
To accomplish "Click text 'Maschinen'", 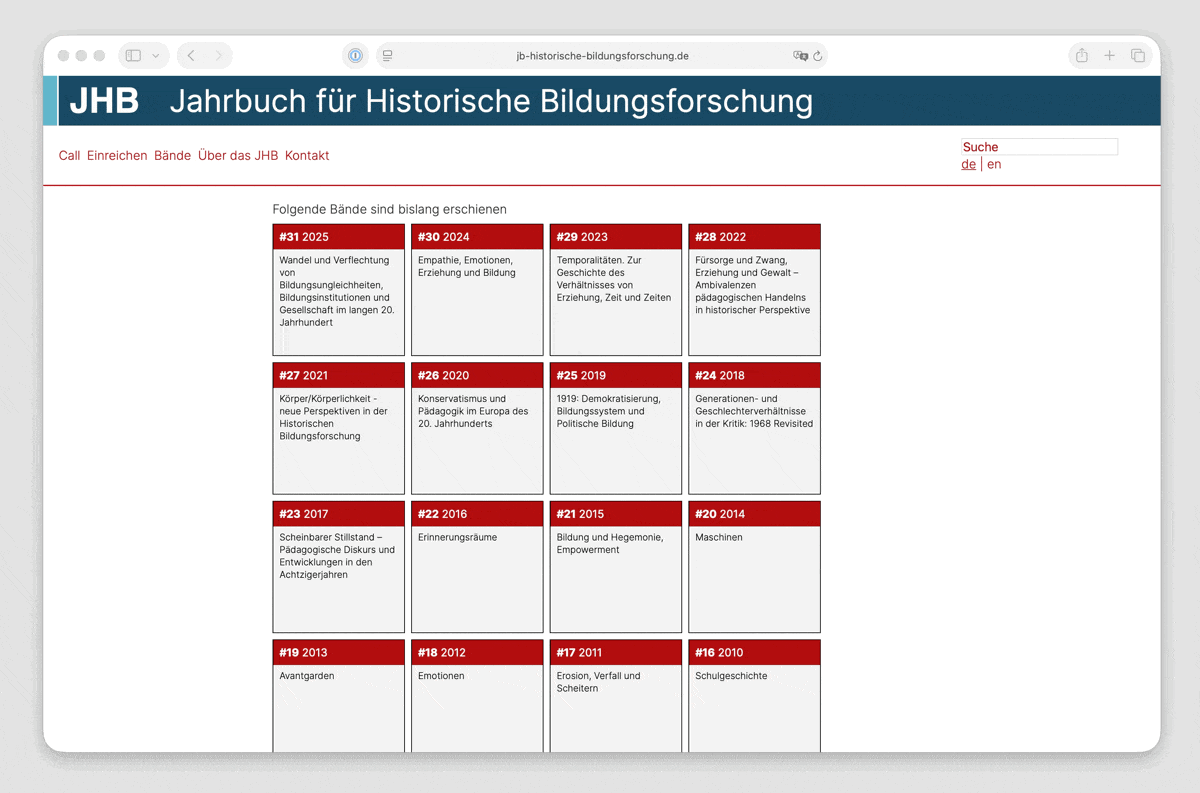I will [719, 538].
